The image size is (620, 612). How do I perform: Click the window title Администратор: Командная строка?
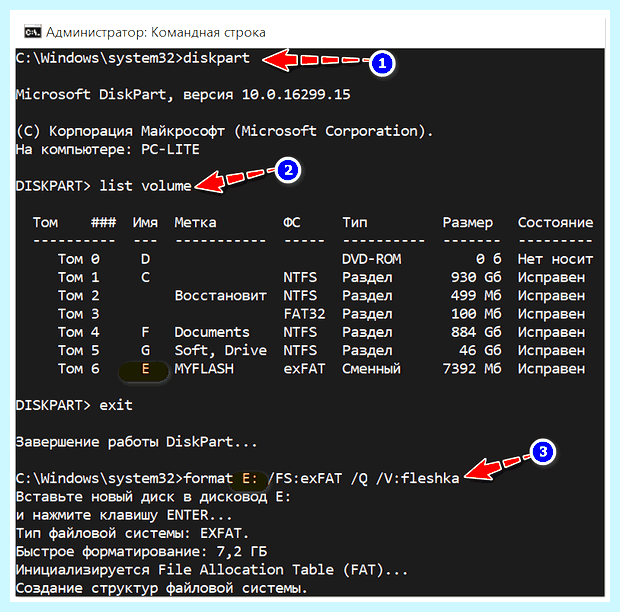click(156, 32)
